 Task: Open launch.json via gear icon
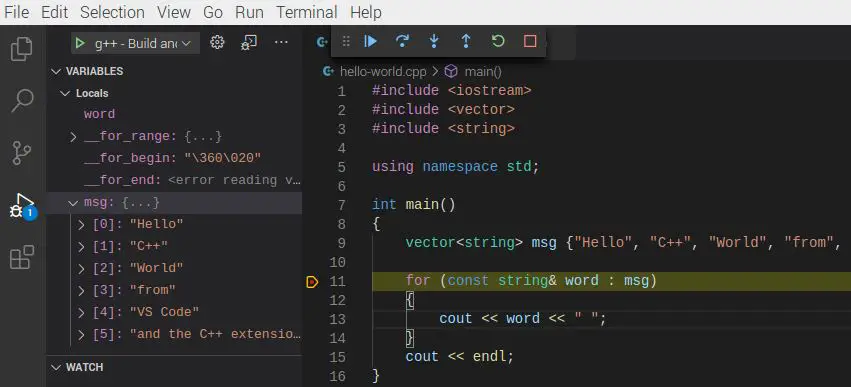pos(217,42)
